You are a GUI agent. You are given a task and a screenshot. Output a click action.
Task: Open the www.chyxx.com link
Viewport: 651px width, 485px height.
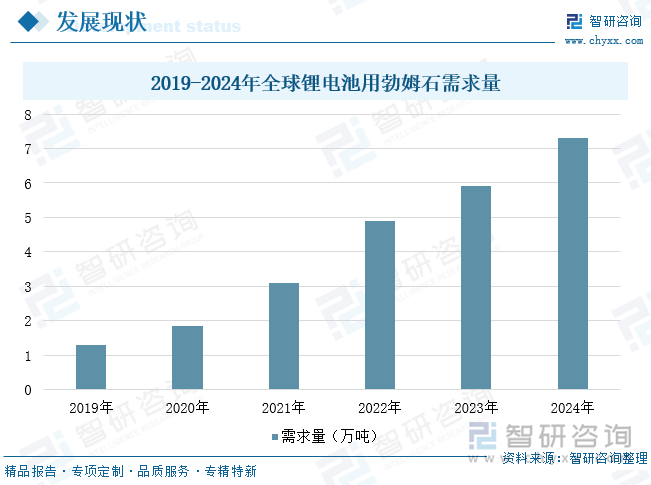(x=604, y=41)
